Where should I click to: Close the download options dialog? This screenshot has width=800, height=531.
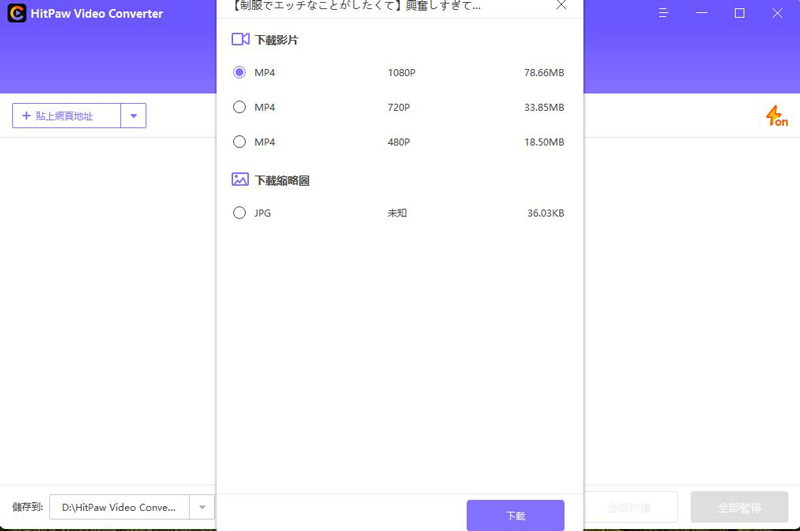click(x=561, y=5)
